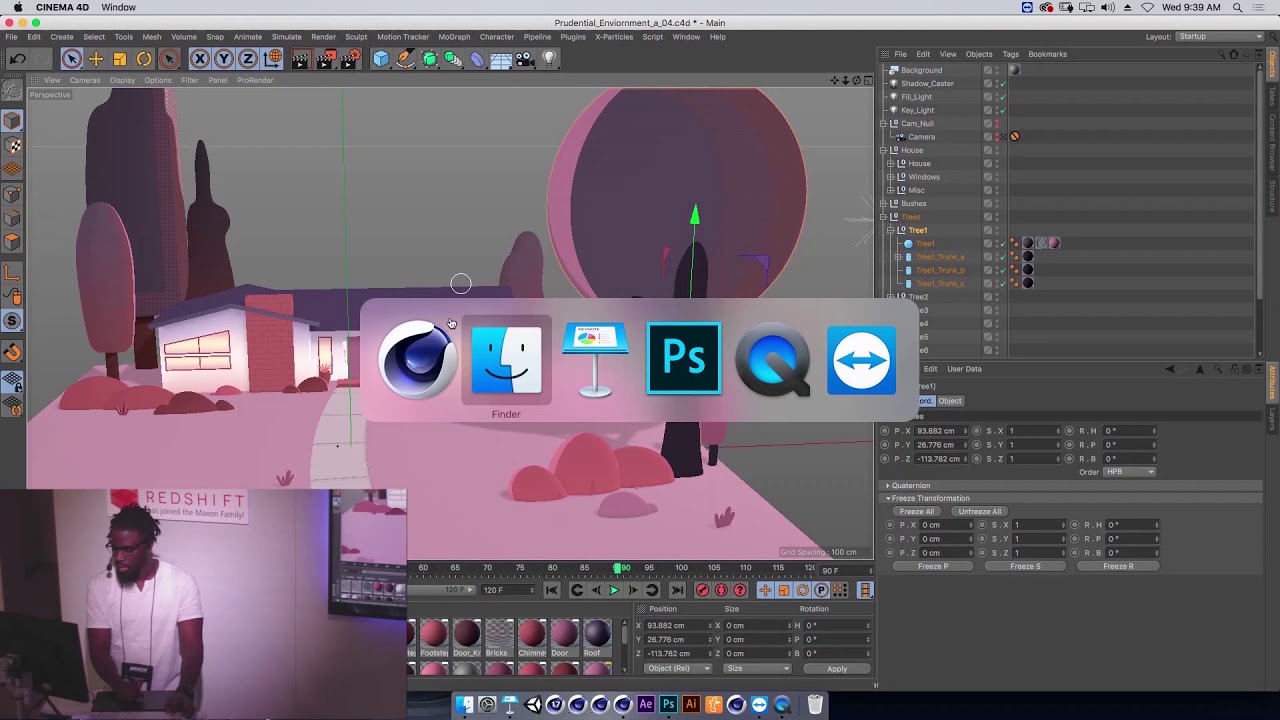1280x720 pixels.
Task: Click the Undo arrow in the toolbar
Action: point(17,59)
